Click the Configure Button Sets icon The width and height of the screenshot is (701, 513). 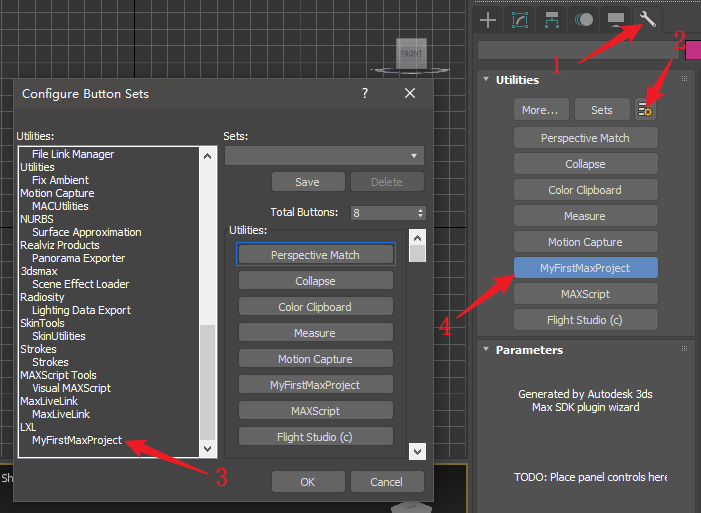(x=647, y=109)
